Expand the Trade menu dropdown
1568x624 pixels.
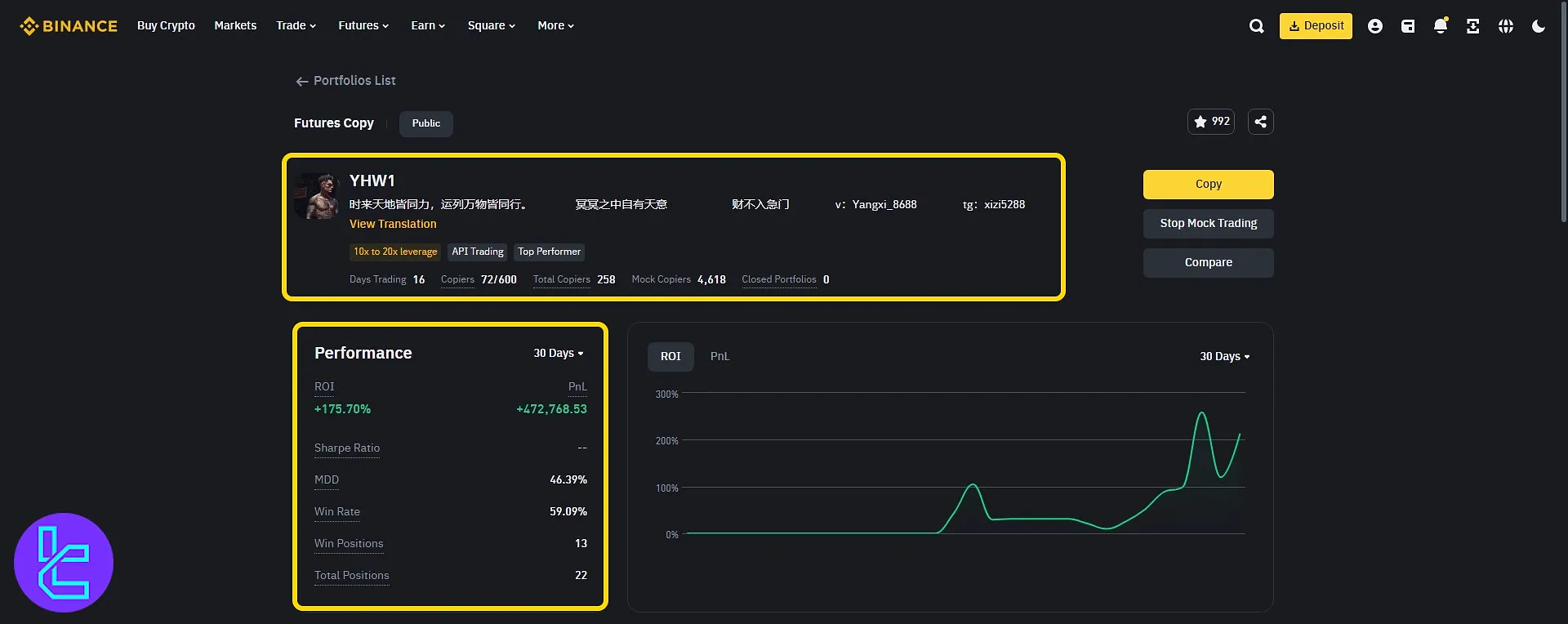[296, 26]
